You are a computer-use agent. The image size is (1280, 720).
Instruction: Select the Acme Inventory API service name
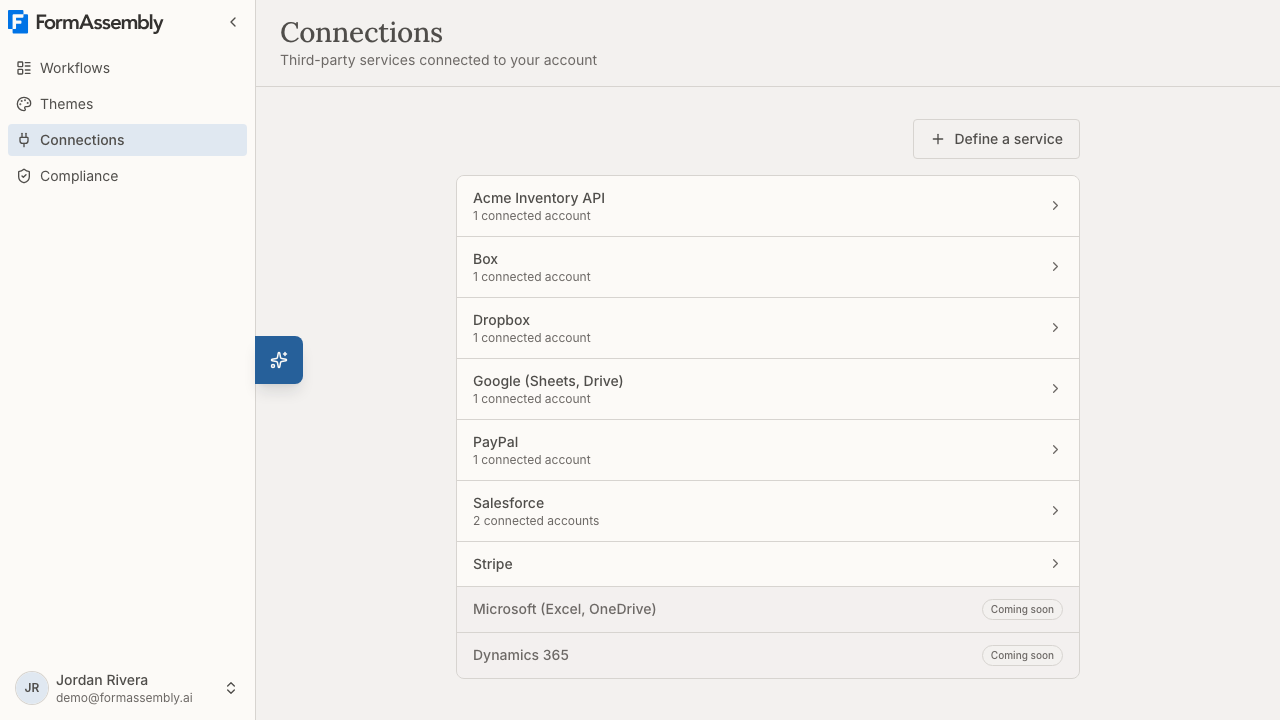539,198
